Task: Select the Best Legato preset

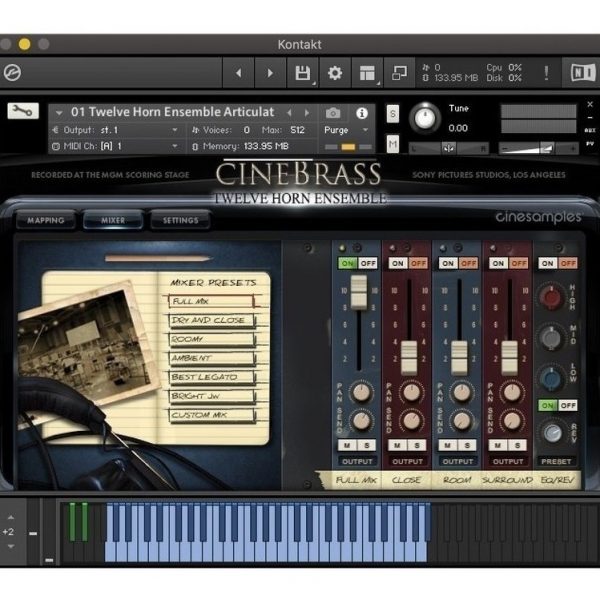Action: pos(212,377)
